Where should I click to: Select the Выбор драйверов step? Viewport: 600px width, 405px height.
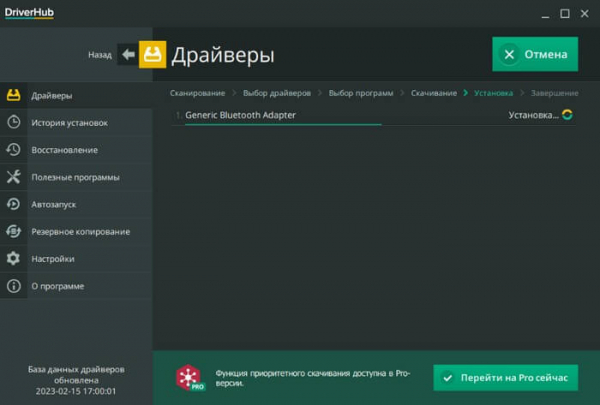(277, 93)
